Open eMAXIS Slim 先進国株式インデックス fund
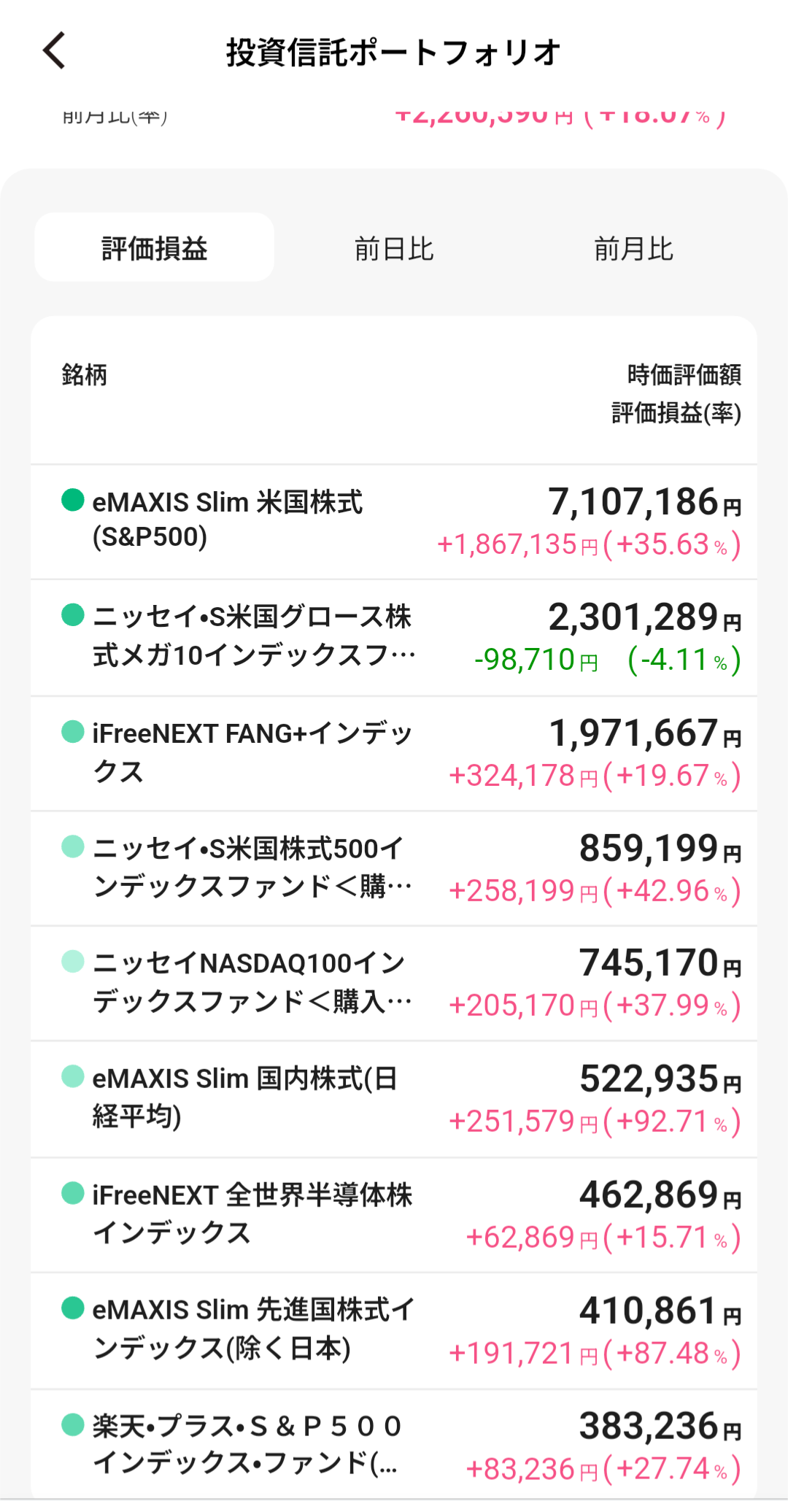This screenshot has width=788, height=1512. pos(252,1329)
